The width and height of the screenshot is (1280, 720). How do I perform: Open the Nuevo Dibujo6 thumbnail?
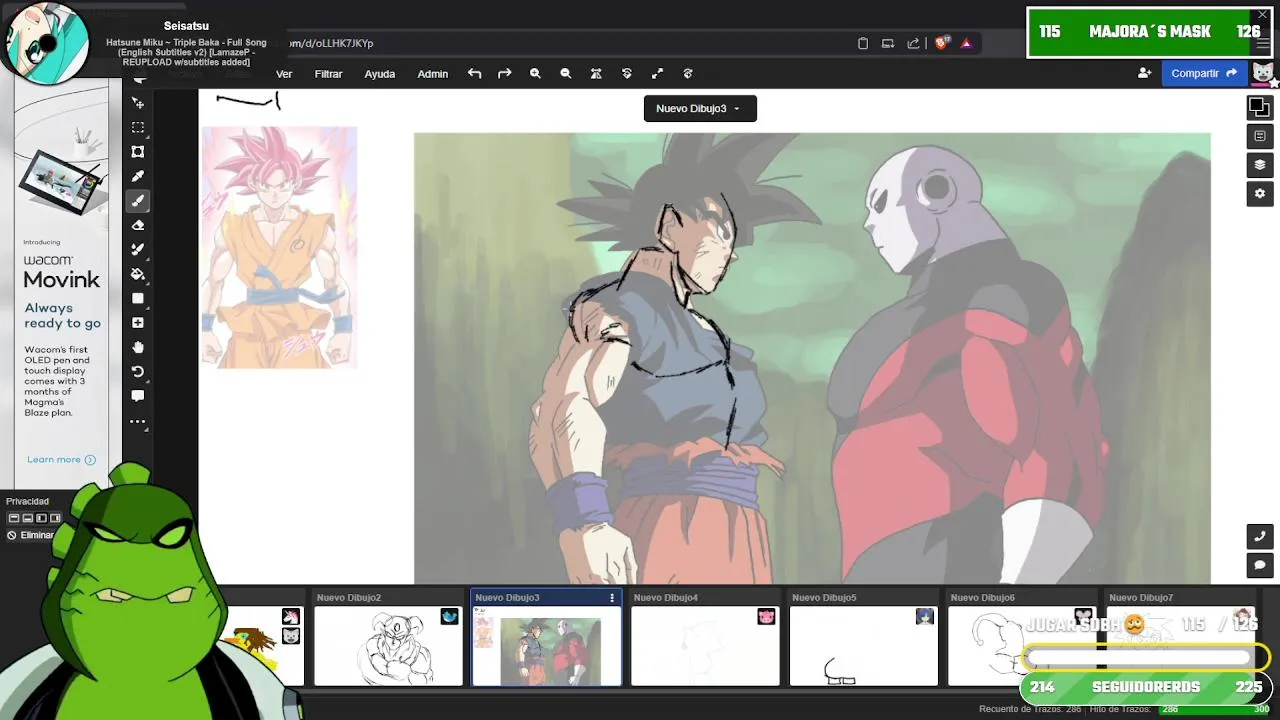point(1022,645)
